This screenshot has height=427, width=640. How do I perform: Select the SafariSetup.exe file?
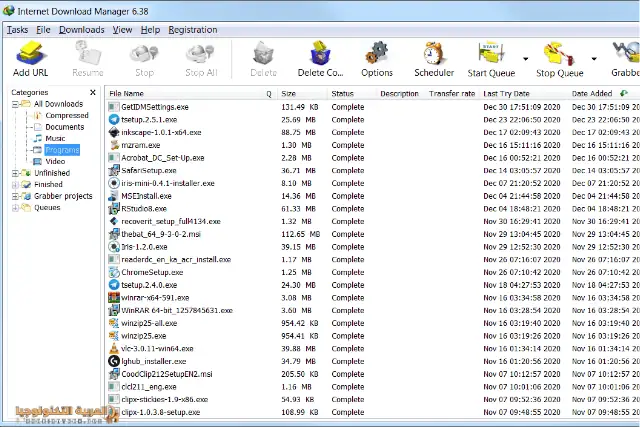(x=149, y=171)
